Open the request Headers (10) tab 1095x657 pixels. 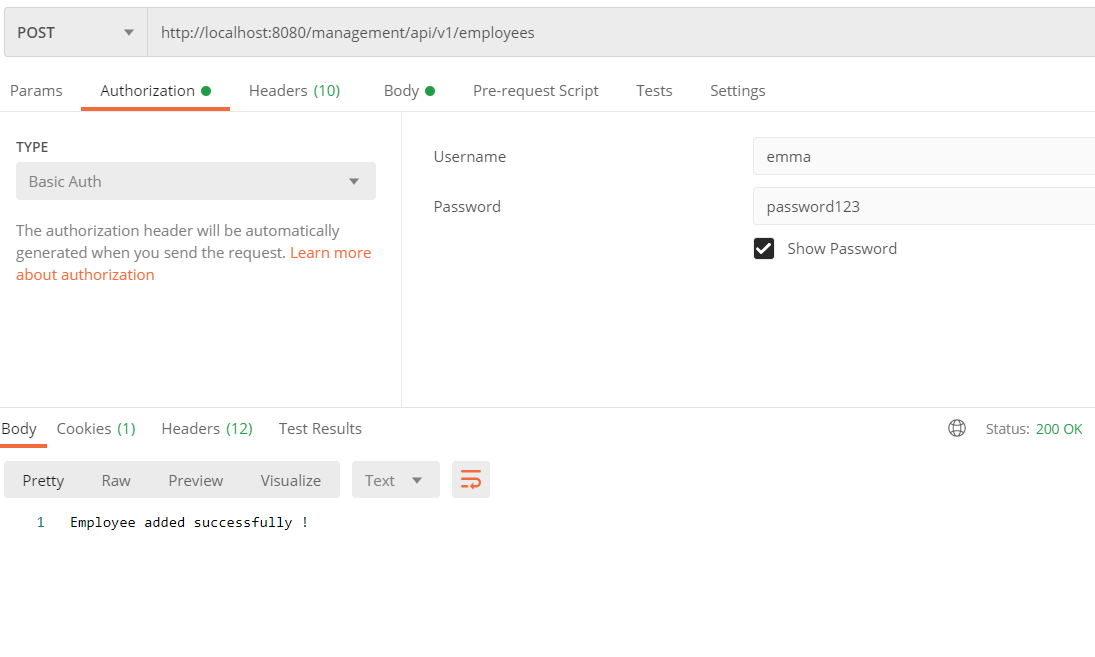point(294,91)
